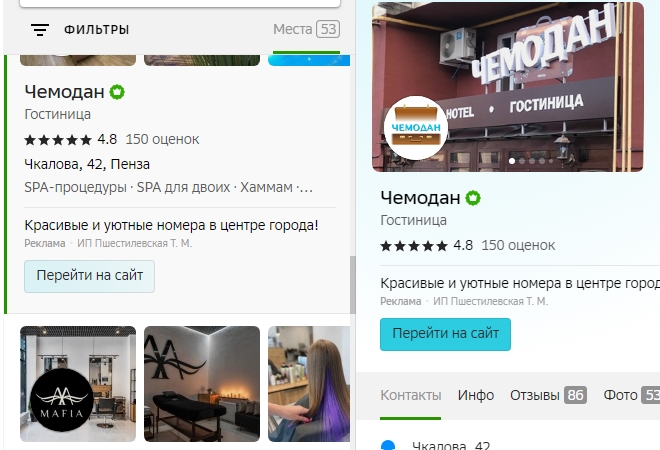Open the ФИЛЬТРЫ label button
The height and width of the screenshot is (450, 660).
click(96, 30)
